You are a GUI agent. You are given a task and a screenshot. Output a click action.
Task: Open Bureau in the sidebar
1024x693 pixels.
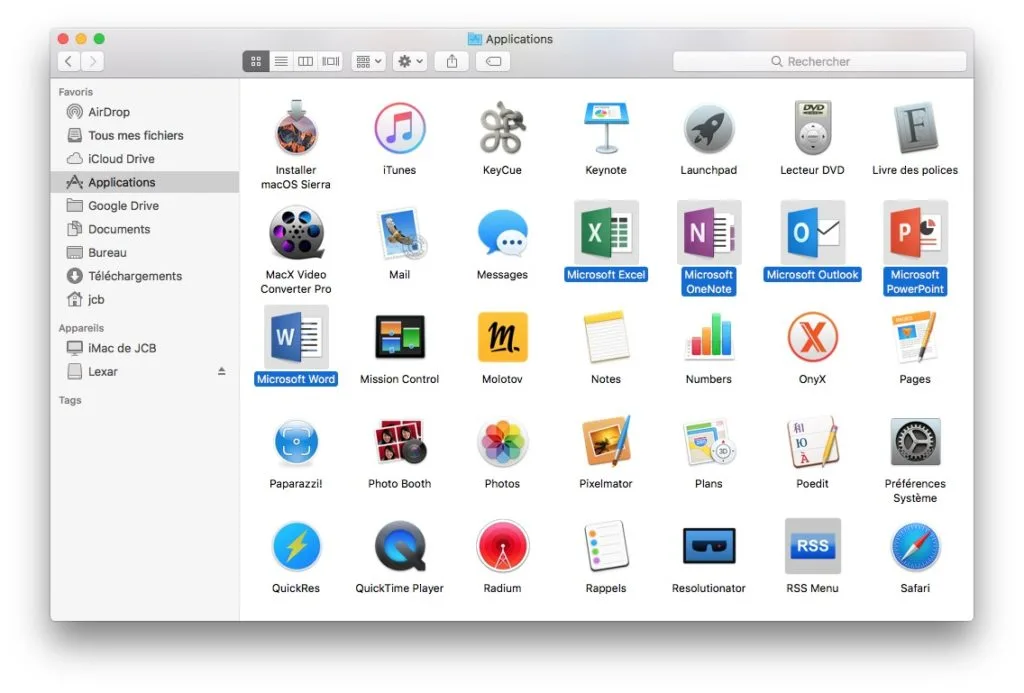coord(144,253)
